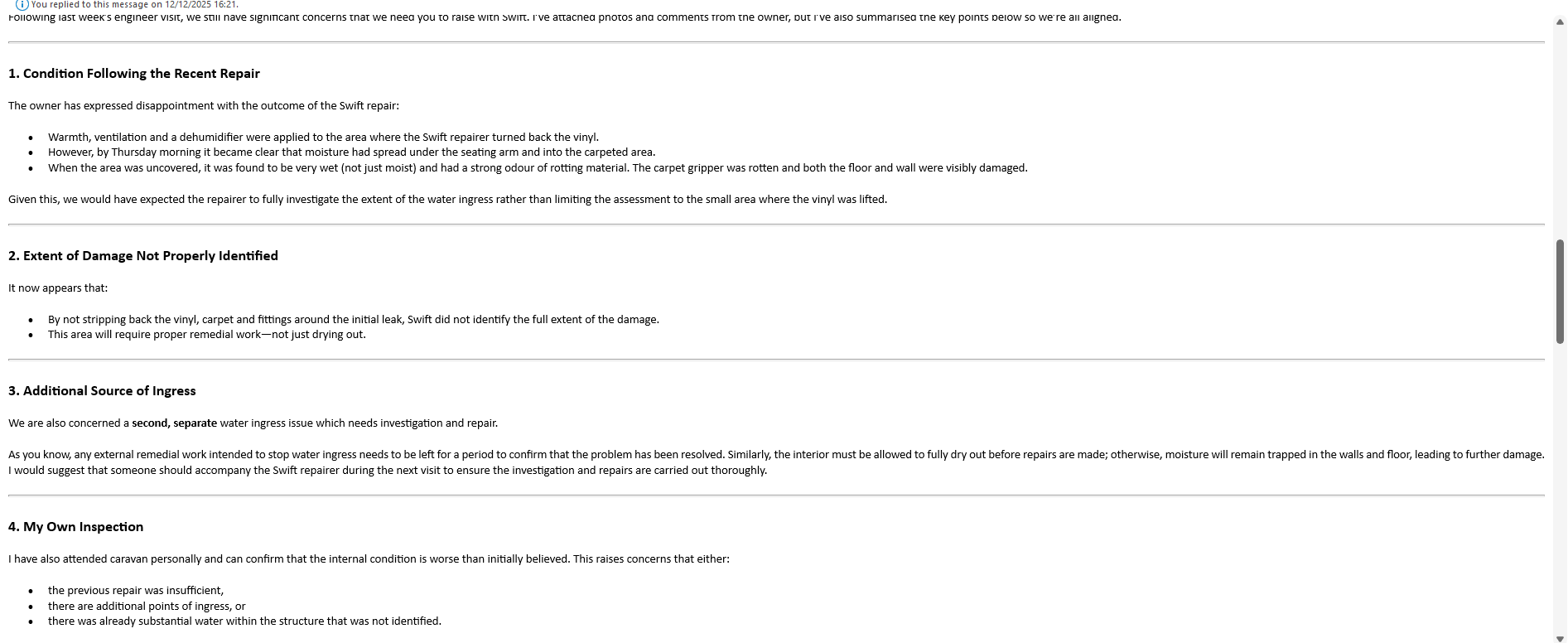Click the vertical scrollbar thumb

(1560, 290)
